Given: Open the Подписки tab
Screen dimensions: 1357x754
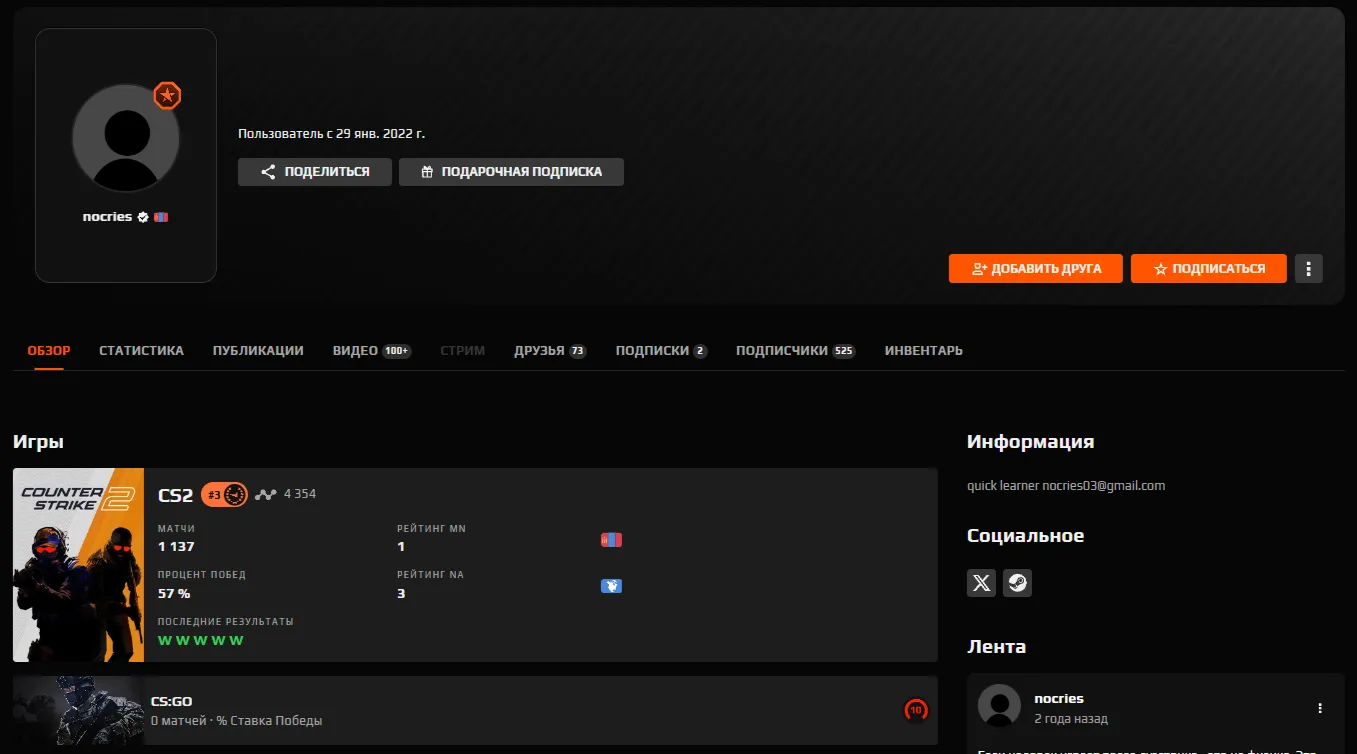Looking at the screenshot, I should (661, 351).
